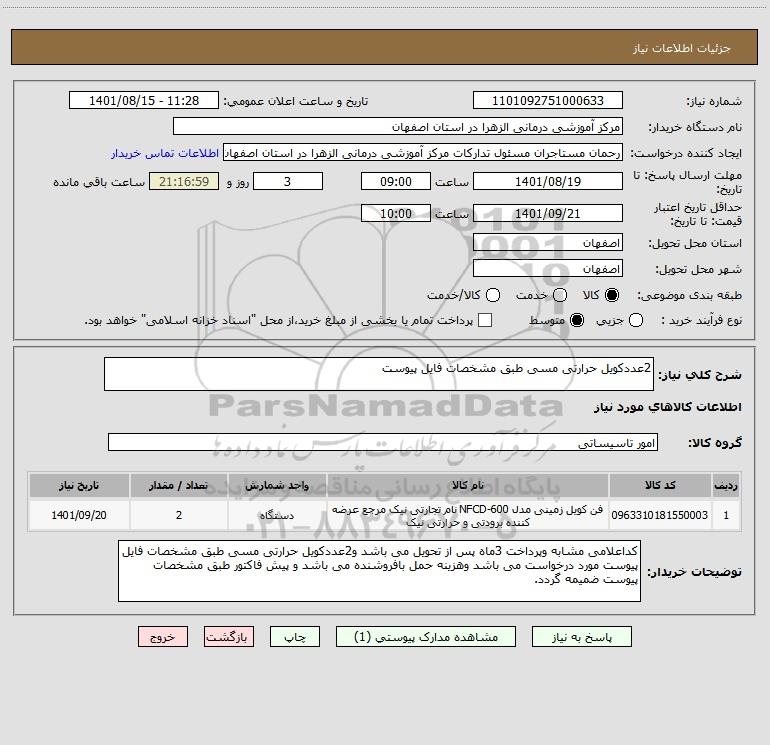Click the تعداد / مقدار column header

[179, 485]
